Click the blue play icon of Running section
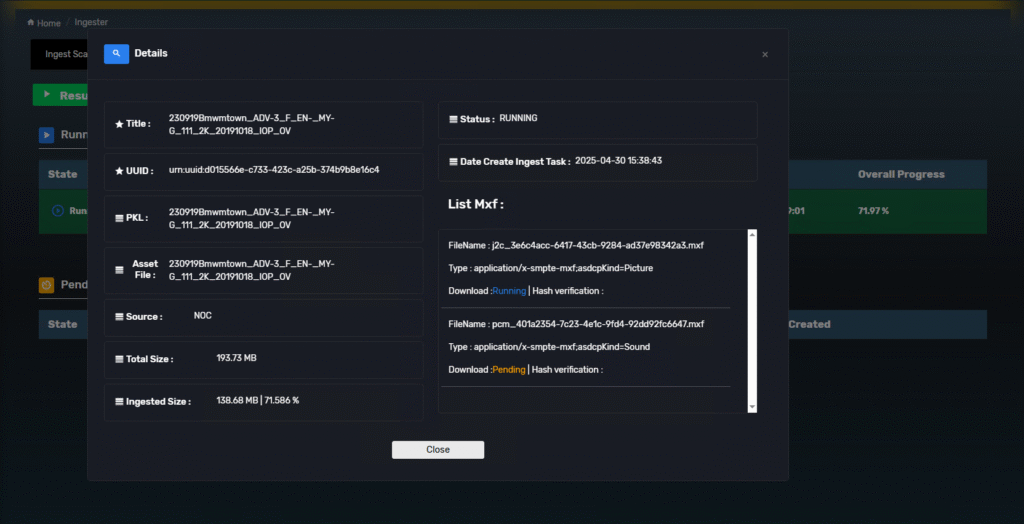Viewport: 1024px width, 524px height. click(47, 134)
